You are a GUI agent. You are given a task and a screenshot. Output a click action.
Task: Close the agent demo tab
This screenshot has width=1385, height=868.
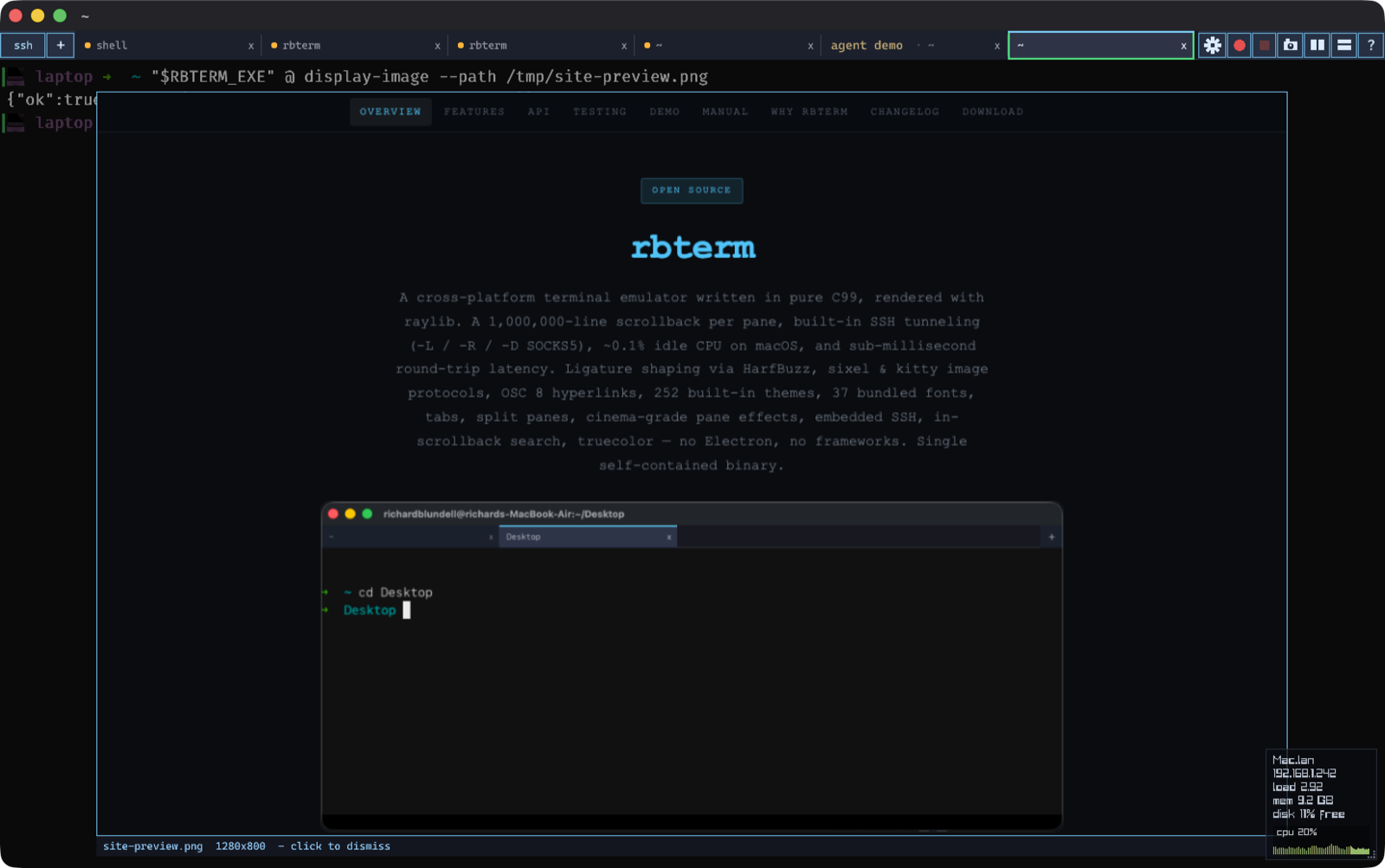coord(997,46)
